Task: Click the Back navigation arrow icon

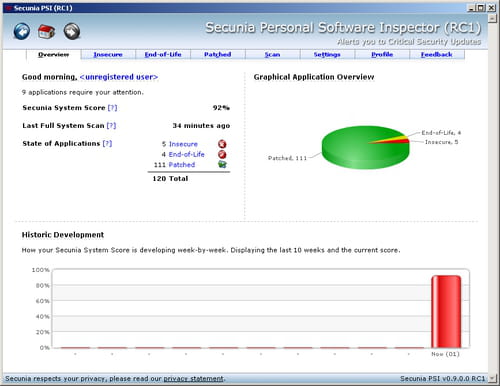Action: pos(22,32)
